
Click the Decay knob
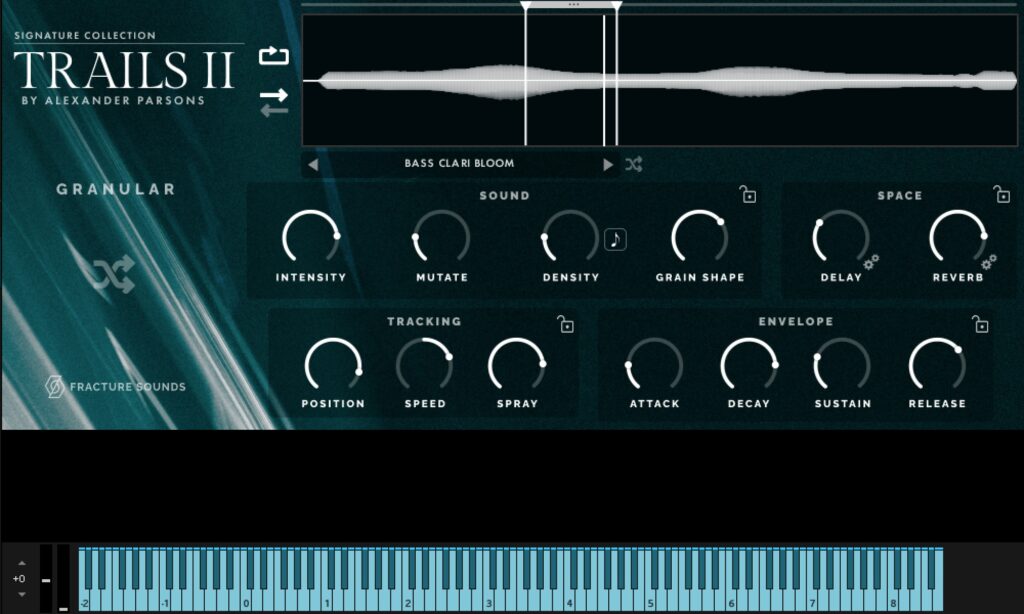749,366
